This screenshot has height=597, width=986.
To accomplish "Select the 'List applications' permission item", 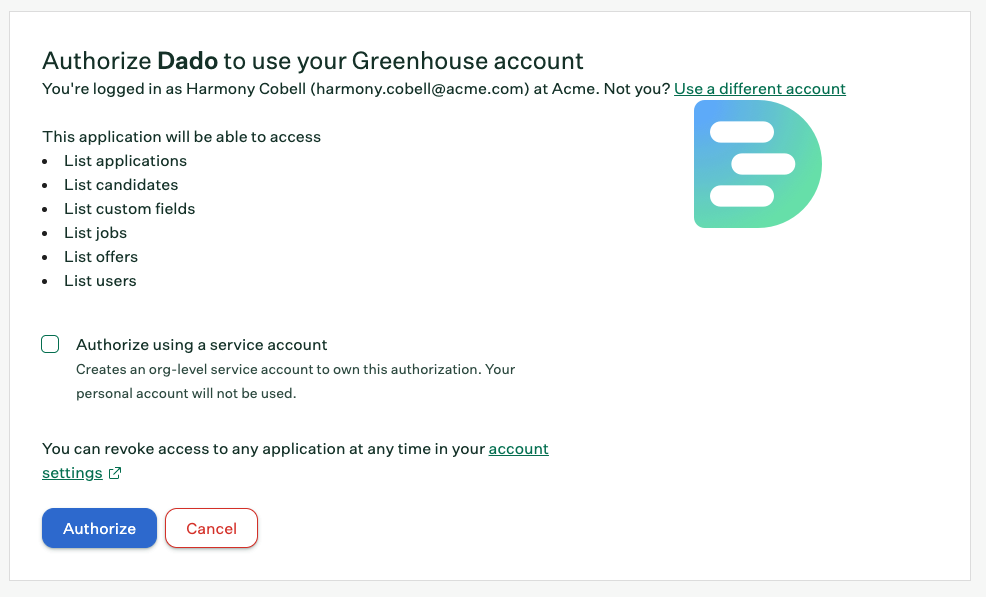I will 125,161.
